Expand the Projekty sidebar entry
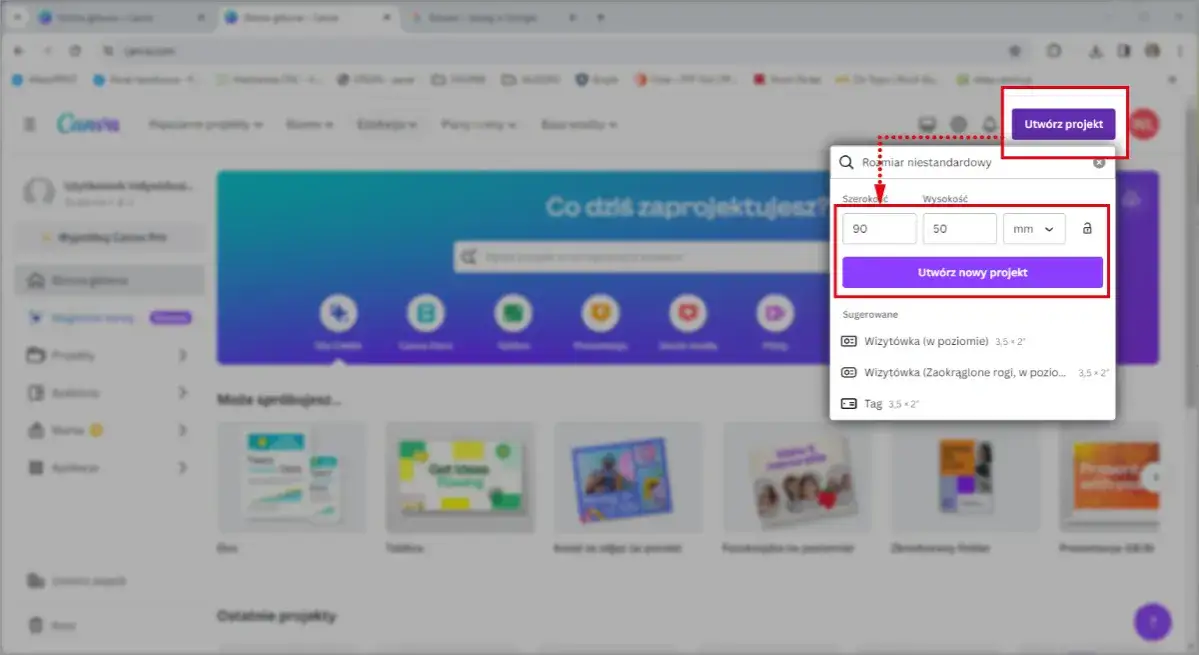 click(x=183, y=355)
